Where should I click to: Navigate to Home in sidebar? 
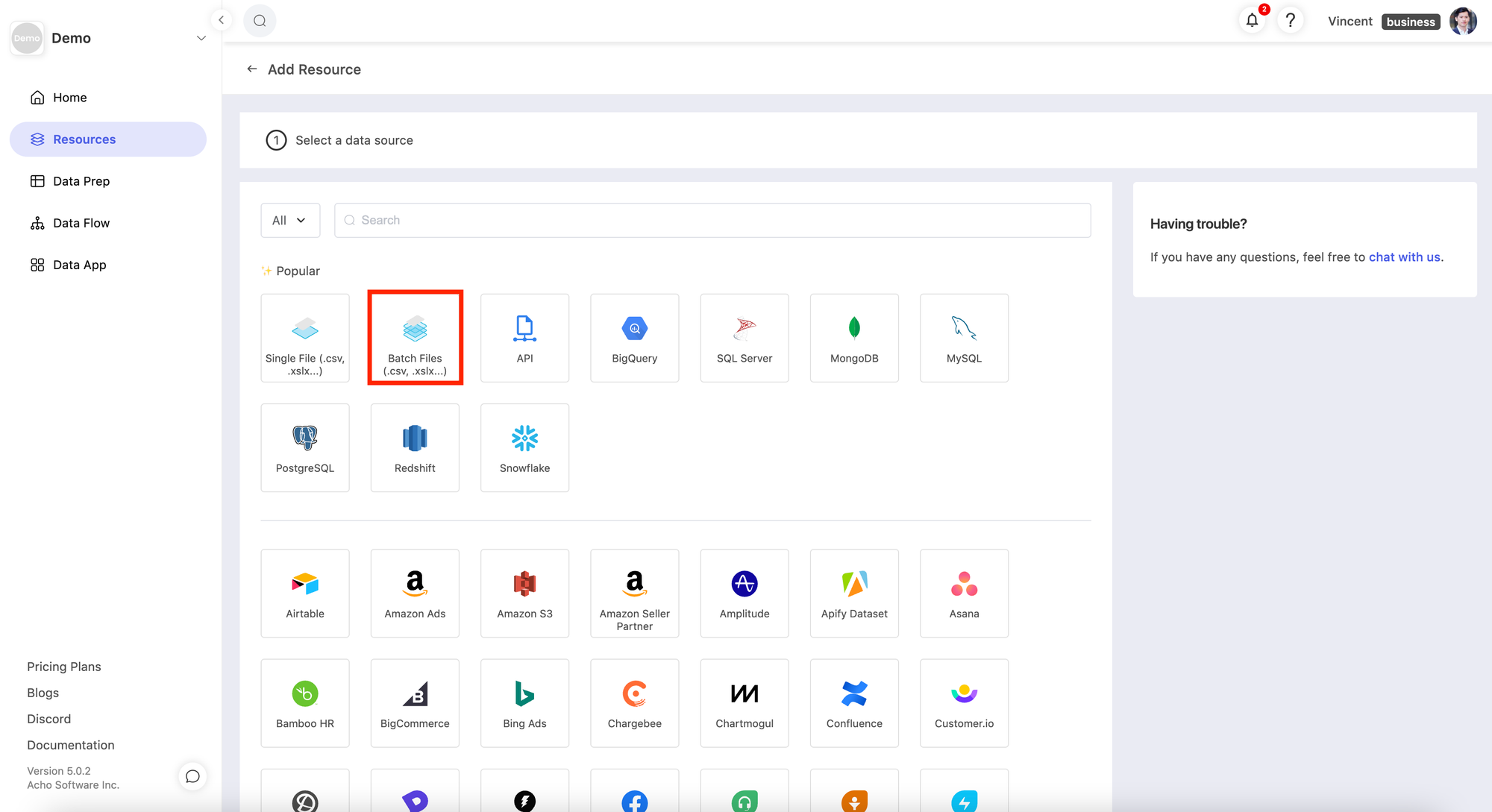point(69,98)
